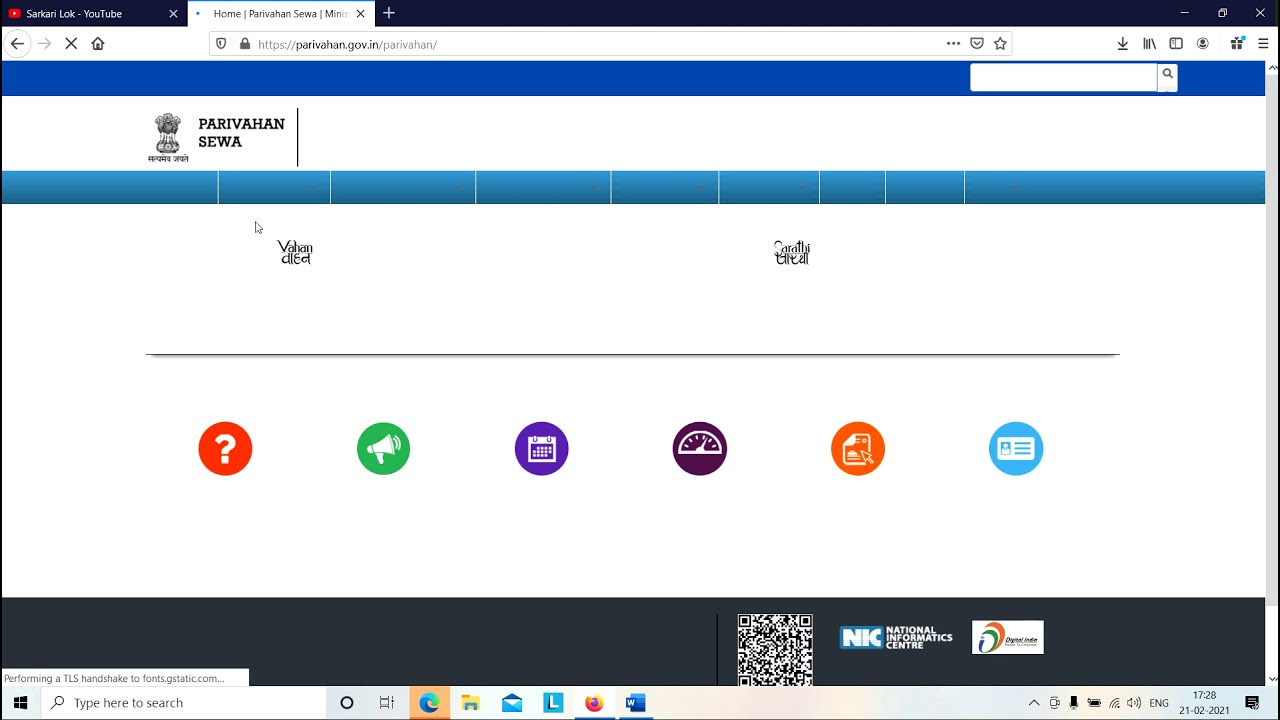This screenshot has height=720, width=1280.
Task: Click the Windows taskbar search box
Action: [184, 703]
